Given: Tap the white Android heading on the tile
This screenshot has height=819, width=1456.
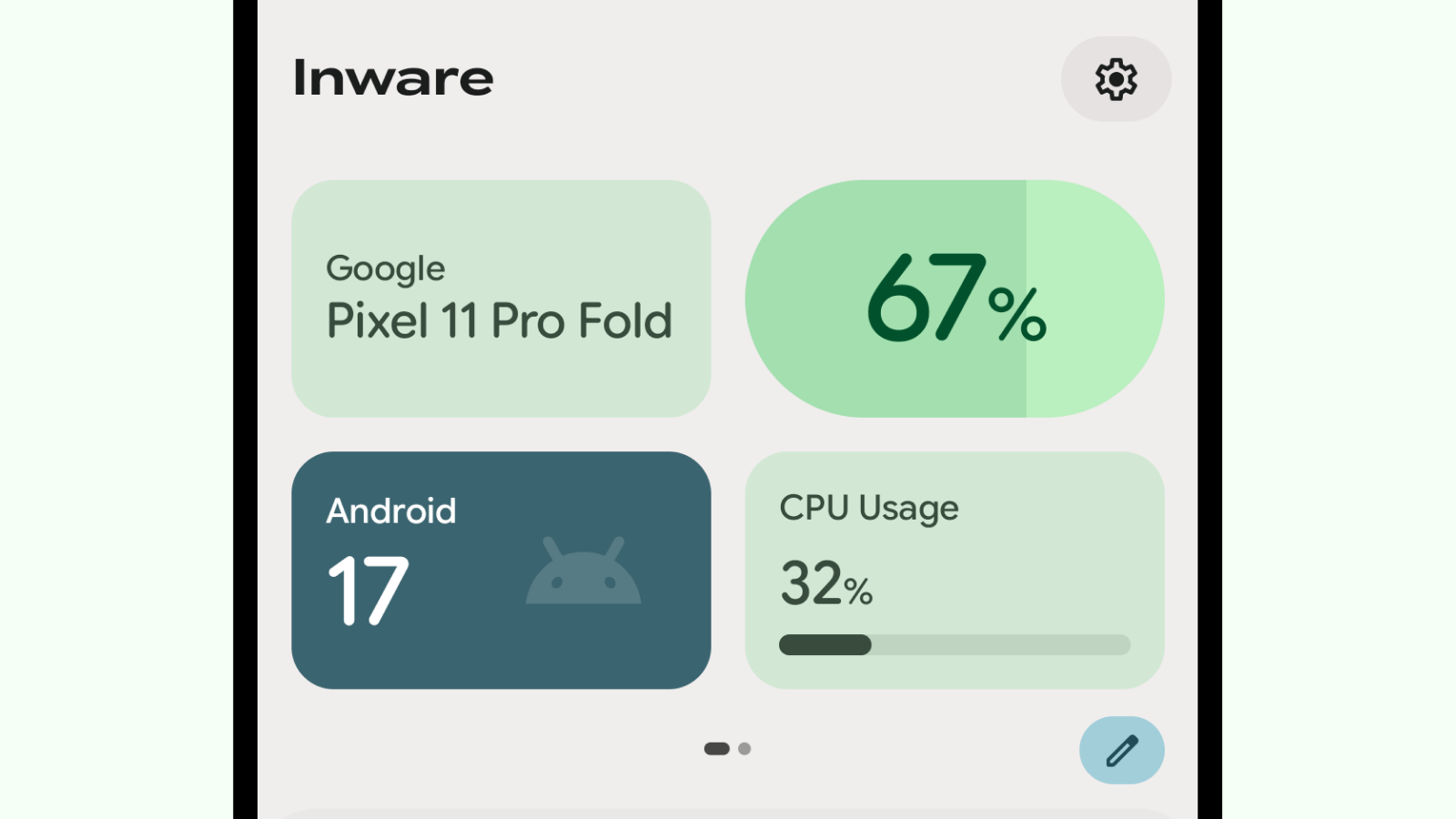Looking at the screenshot, I should tap(391, 511).
